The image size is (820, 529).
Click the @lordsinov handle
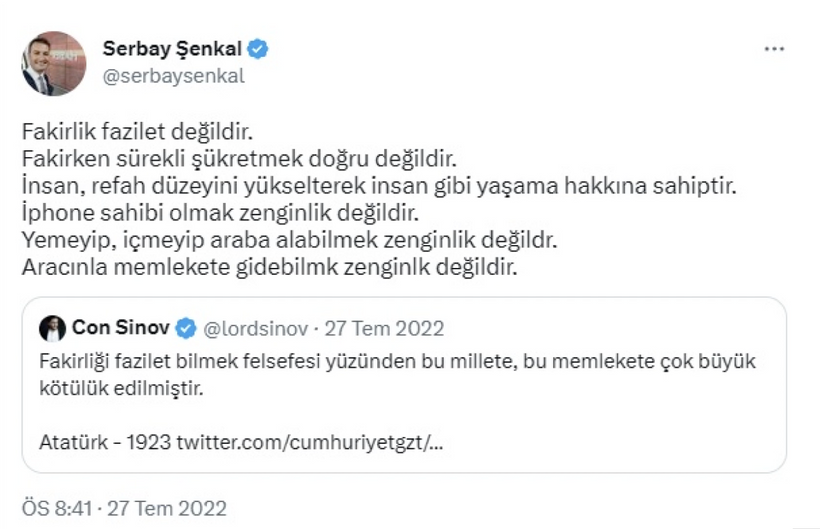point(254,328)
